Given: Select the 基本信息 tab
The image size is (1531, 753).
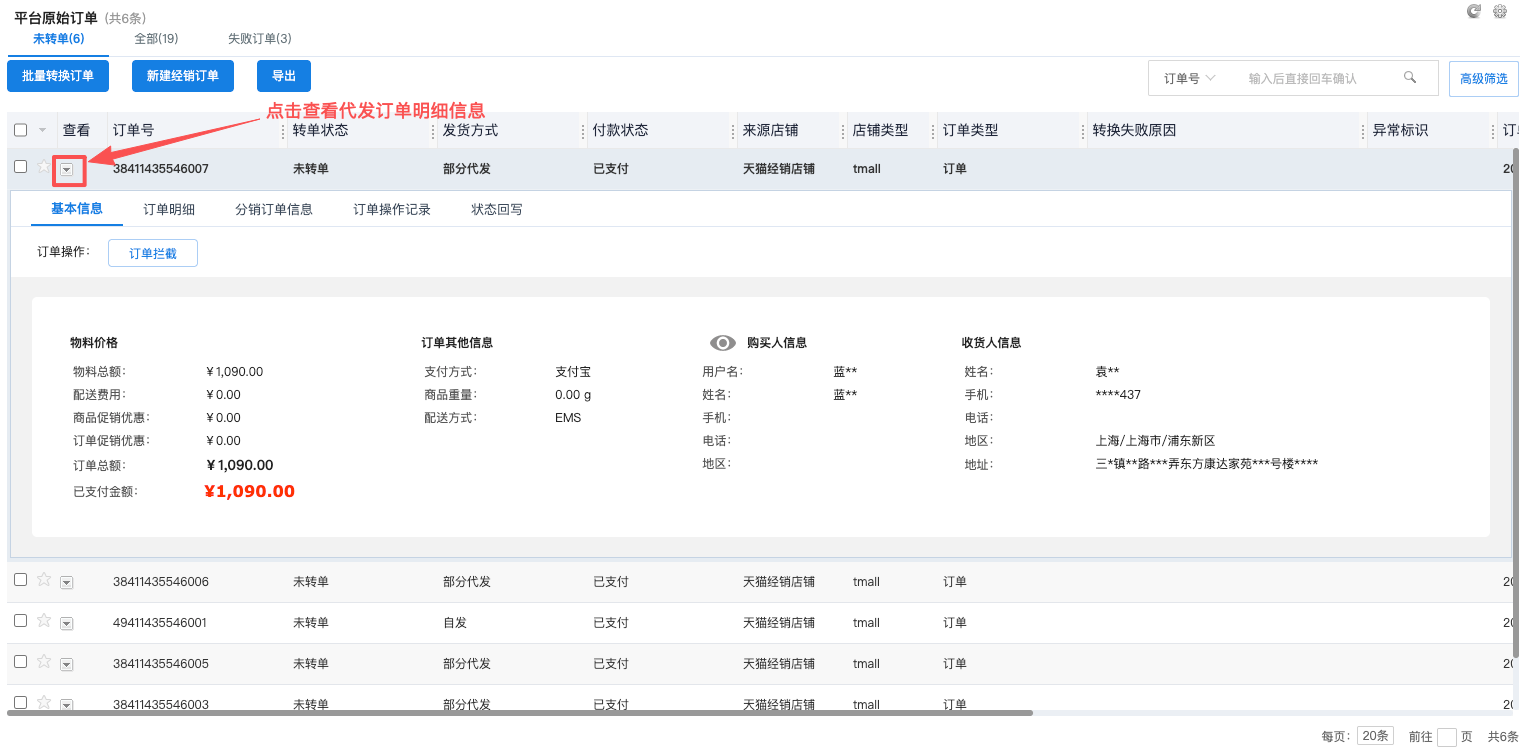Looking at the screenshot, I should (x=77, y=209).
